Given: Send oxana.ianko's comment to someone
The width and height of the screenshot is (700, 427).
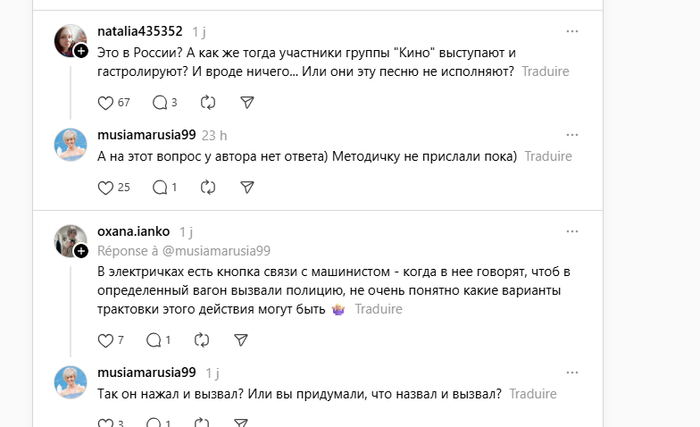Looking at the screenshot, I should click(x=240, y=340).
